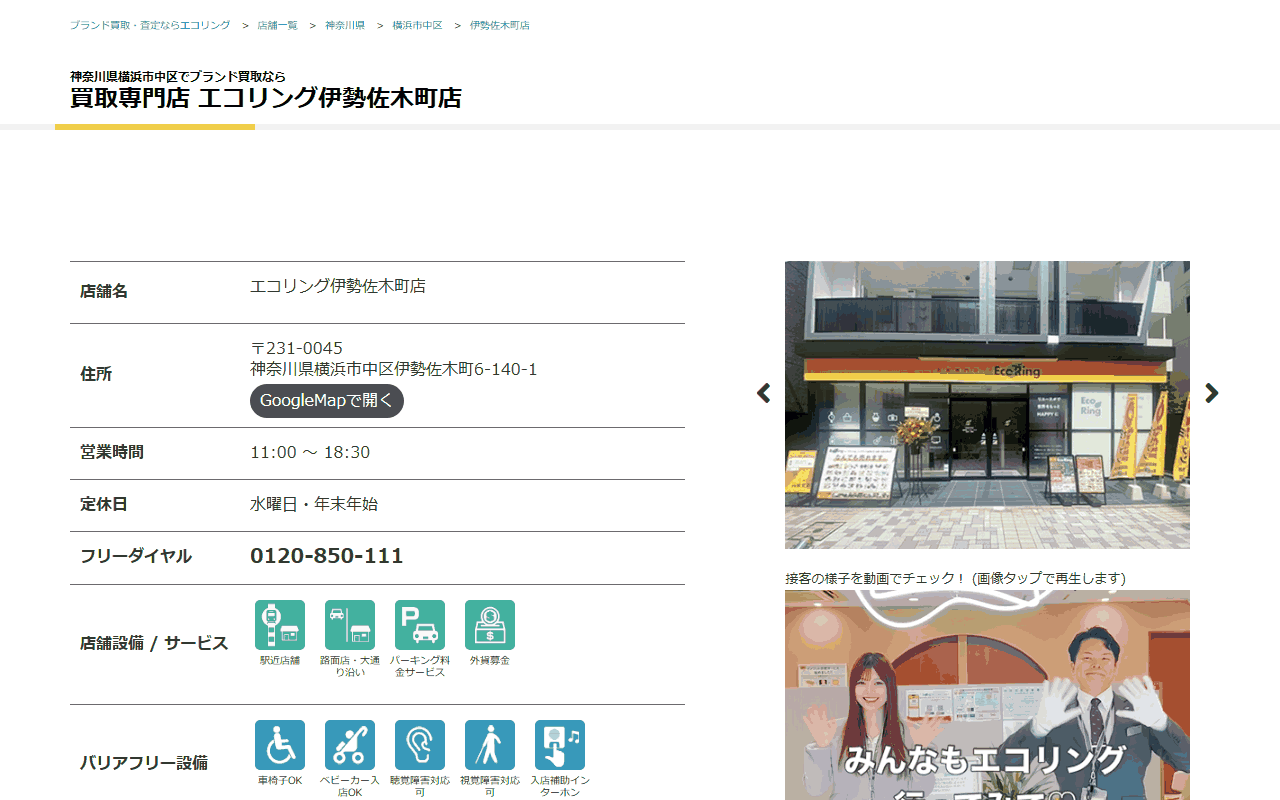Open the storefront photo in the carousel

[987, 405]
